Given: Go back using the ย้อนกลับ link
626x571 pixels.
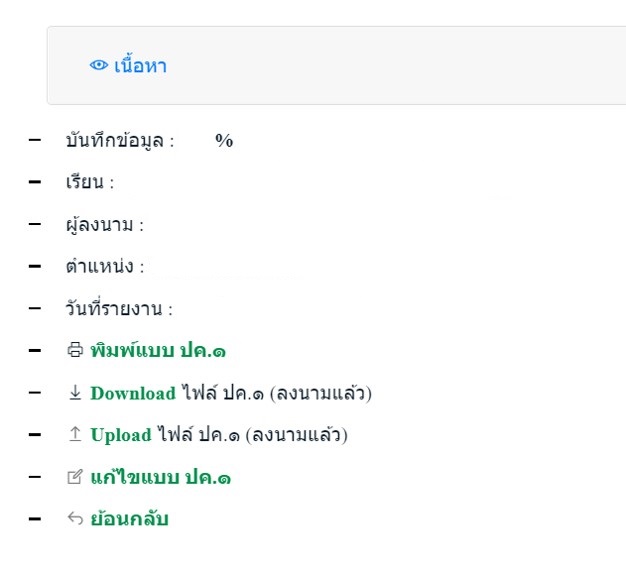Looking at the screenshot, I should 129,520.
